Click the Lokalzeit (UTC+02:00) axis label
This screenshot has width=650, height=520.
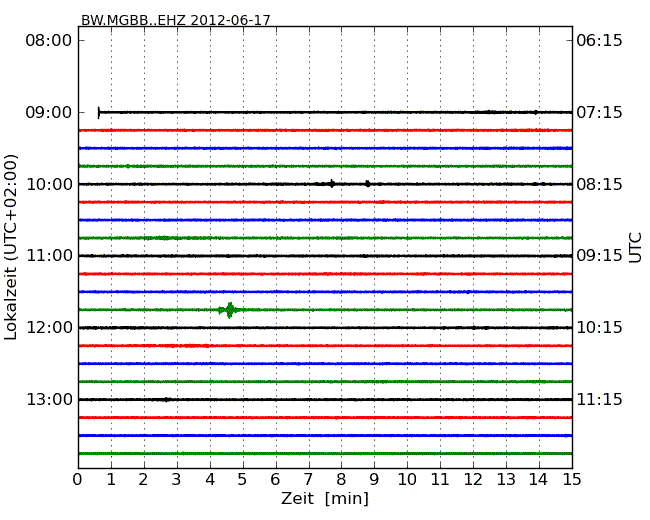click(11, 247)
